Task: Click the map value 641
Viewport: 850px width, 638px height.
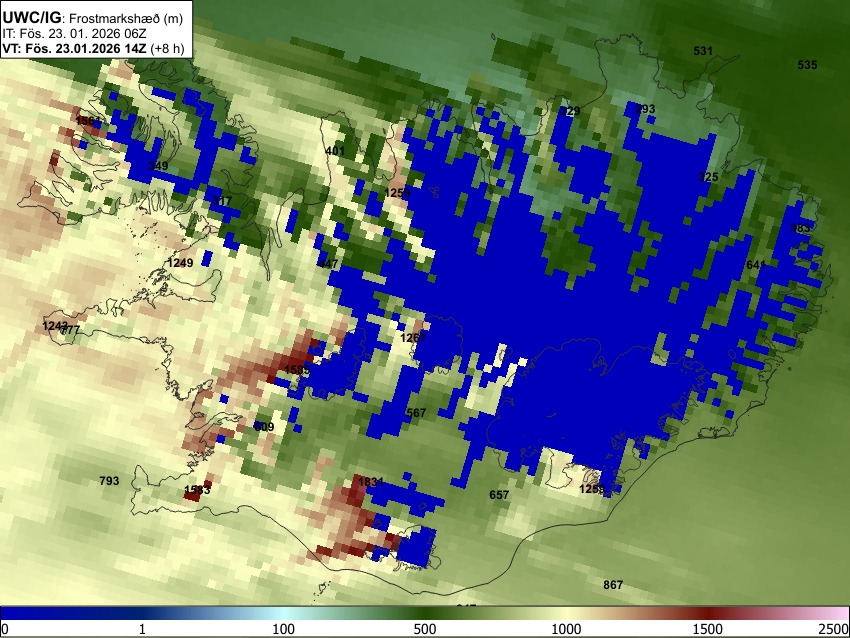Action: (x=756, y=265)
